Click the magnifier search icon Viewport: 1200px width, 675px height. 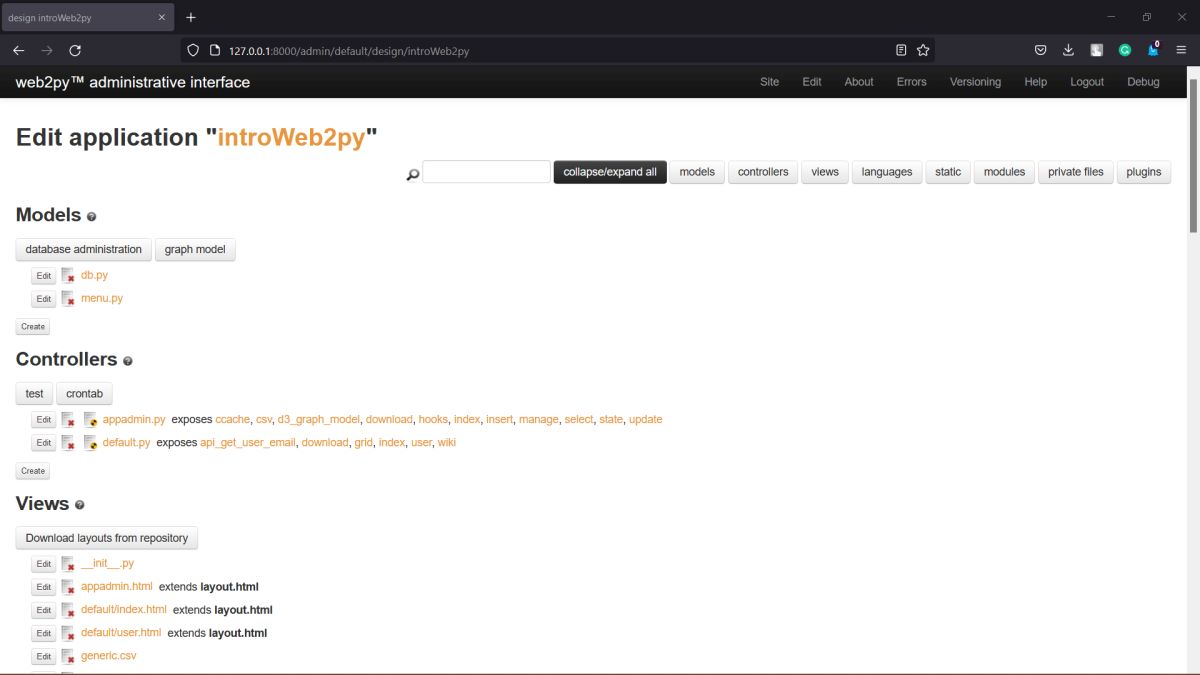tap(412, 175)
